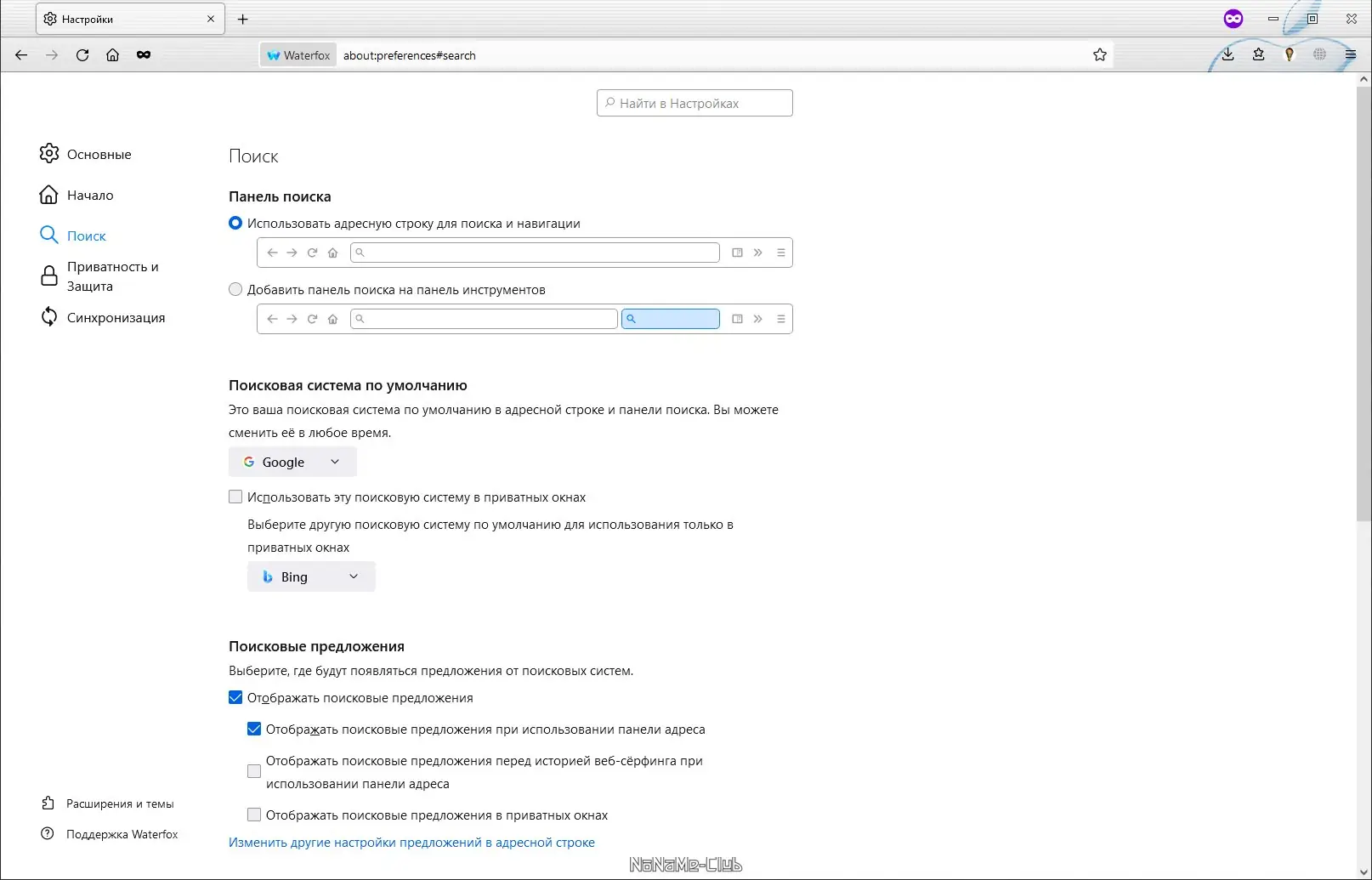Viewport: 1372px width, 880px height.
Task: Reload the current page
Action: point(82,55)
